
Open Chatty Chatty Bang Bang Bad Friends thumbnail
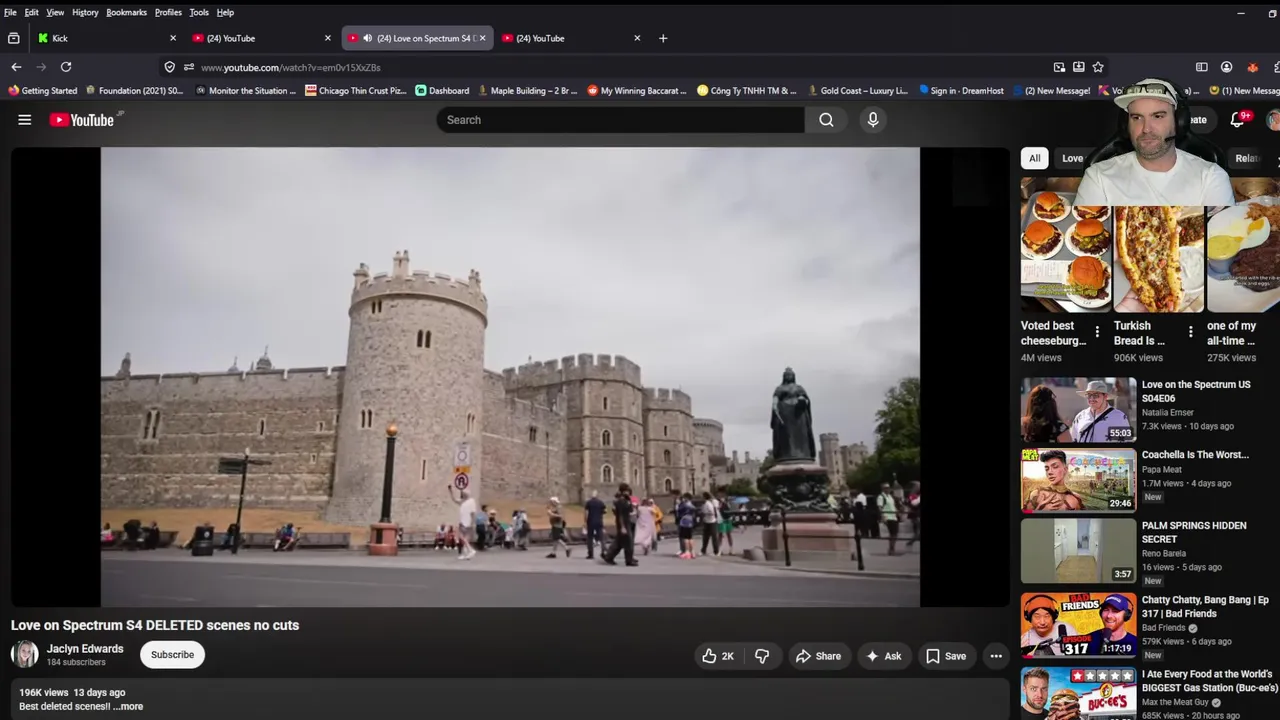pos(1078,625)
